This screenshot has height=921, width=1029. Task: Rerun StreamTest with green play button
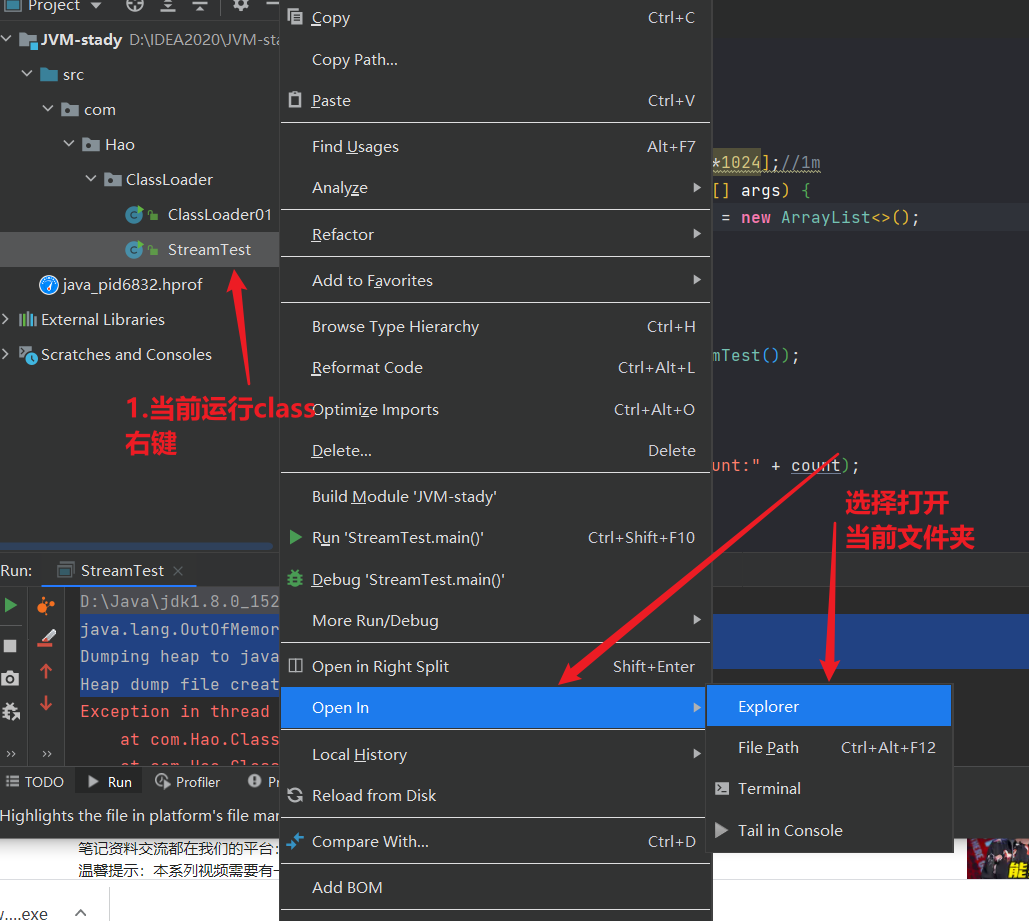pos(10,605)
